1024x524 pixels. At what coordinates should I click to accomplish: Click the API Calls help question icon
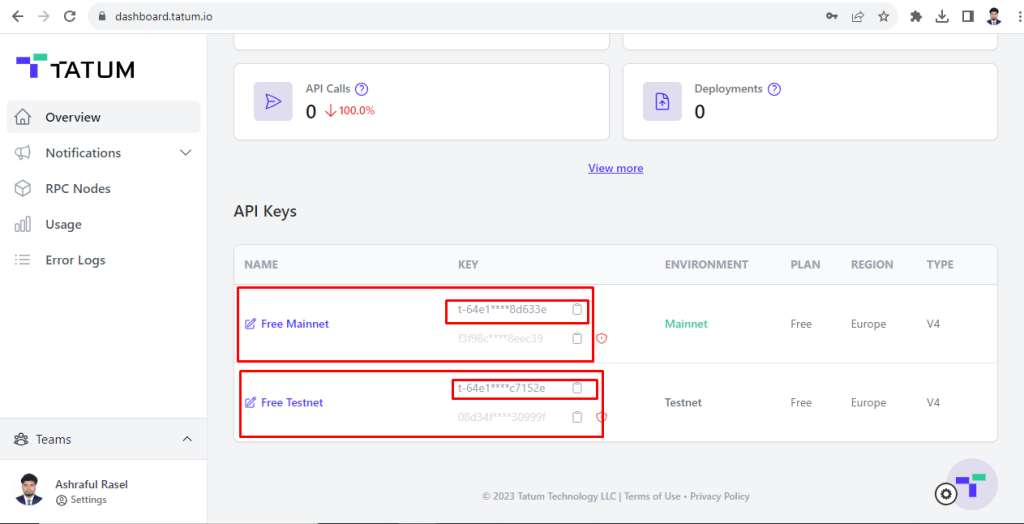coord(362,89)
